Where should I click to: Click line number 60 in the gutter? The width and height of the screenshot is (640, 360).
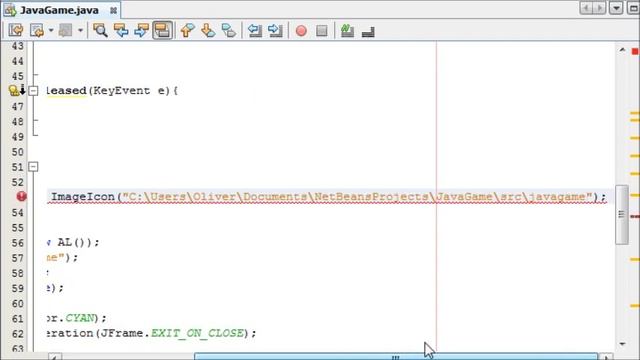click(x=18, y=304)
